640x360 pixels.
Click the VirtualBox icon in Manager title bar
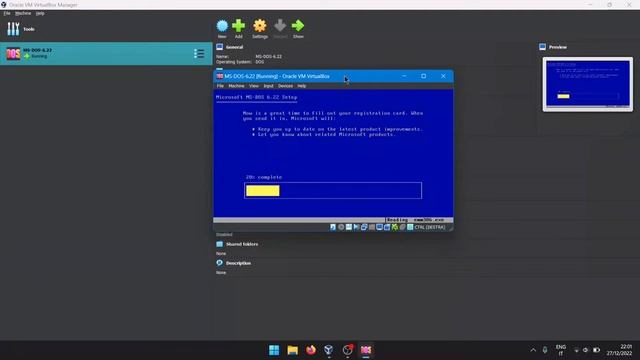pyautogui.click(x=4, y=5)
